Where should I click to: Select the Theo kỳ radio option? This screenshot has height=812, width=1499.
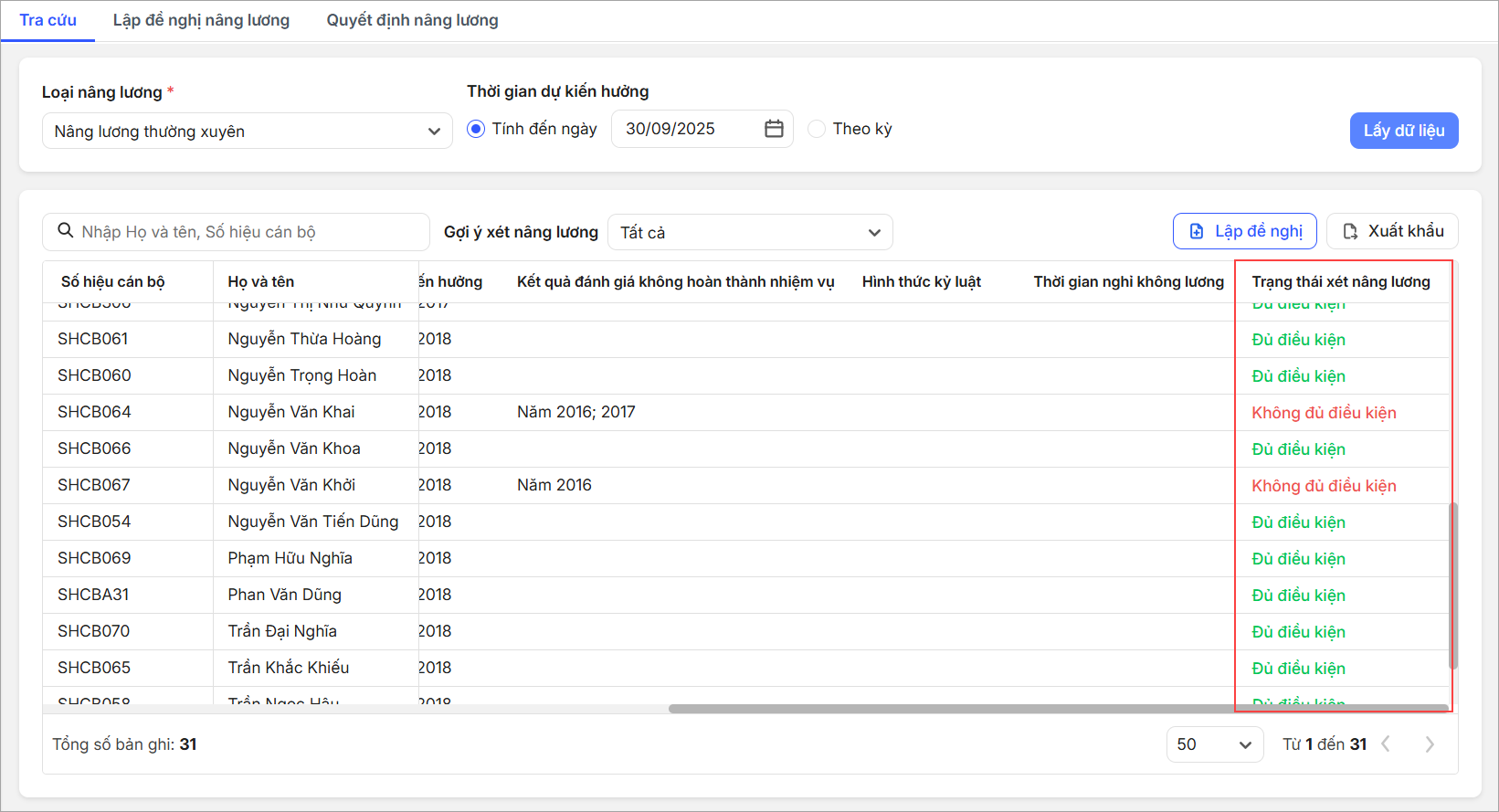pyautogui.click(x=817, y=129)
